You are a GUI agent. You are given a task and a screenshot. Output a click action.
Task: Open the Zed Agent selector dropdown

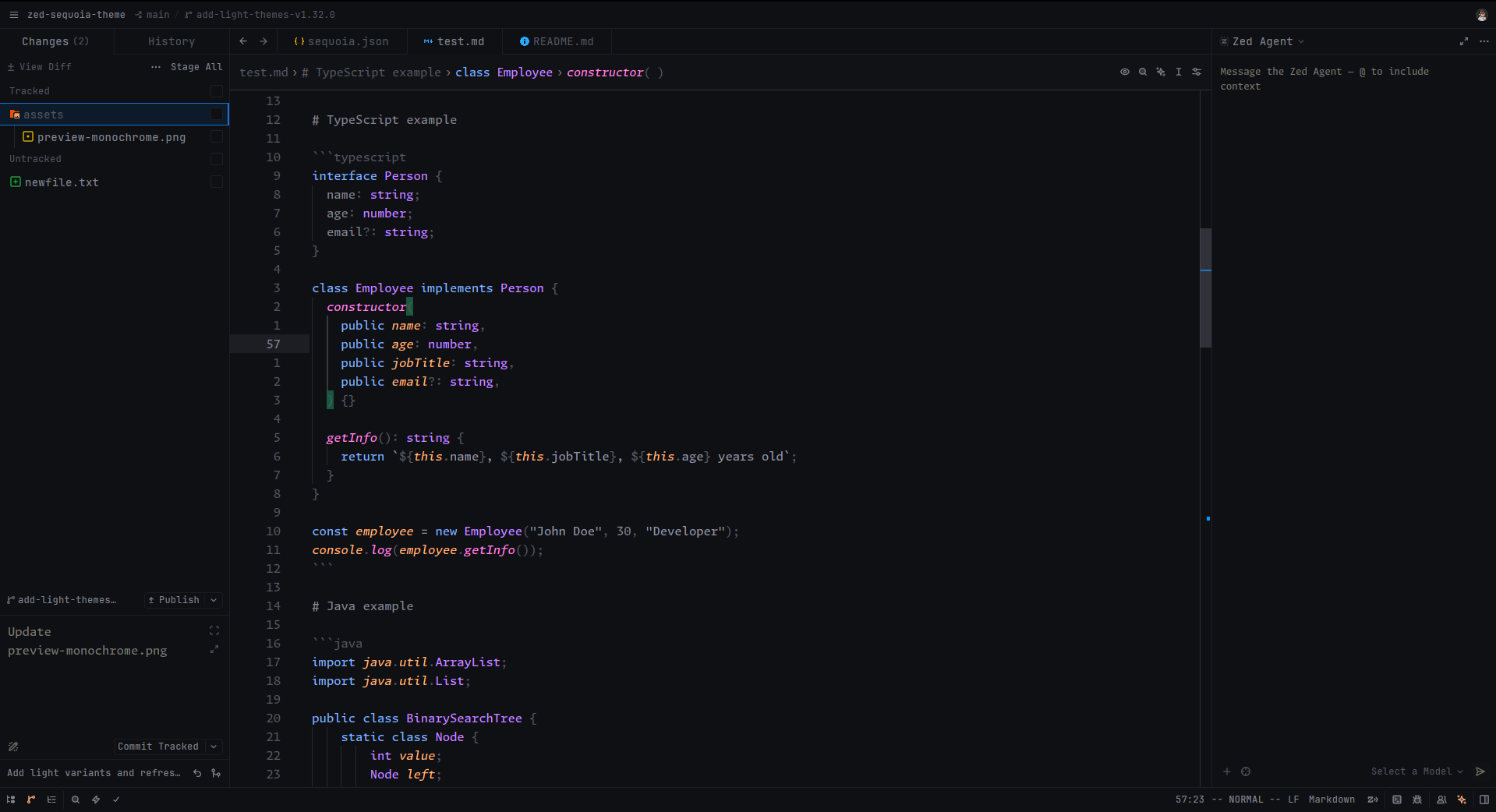point(1262,41)
